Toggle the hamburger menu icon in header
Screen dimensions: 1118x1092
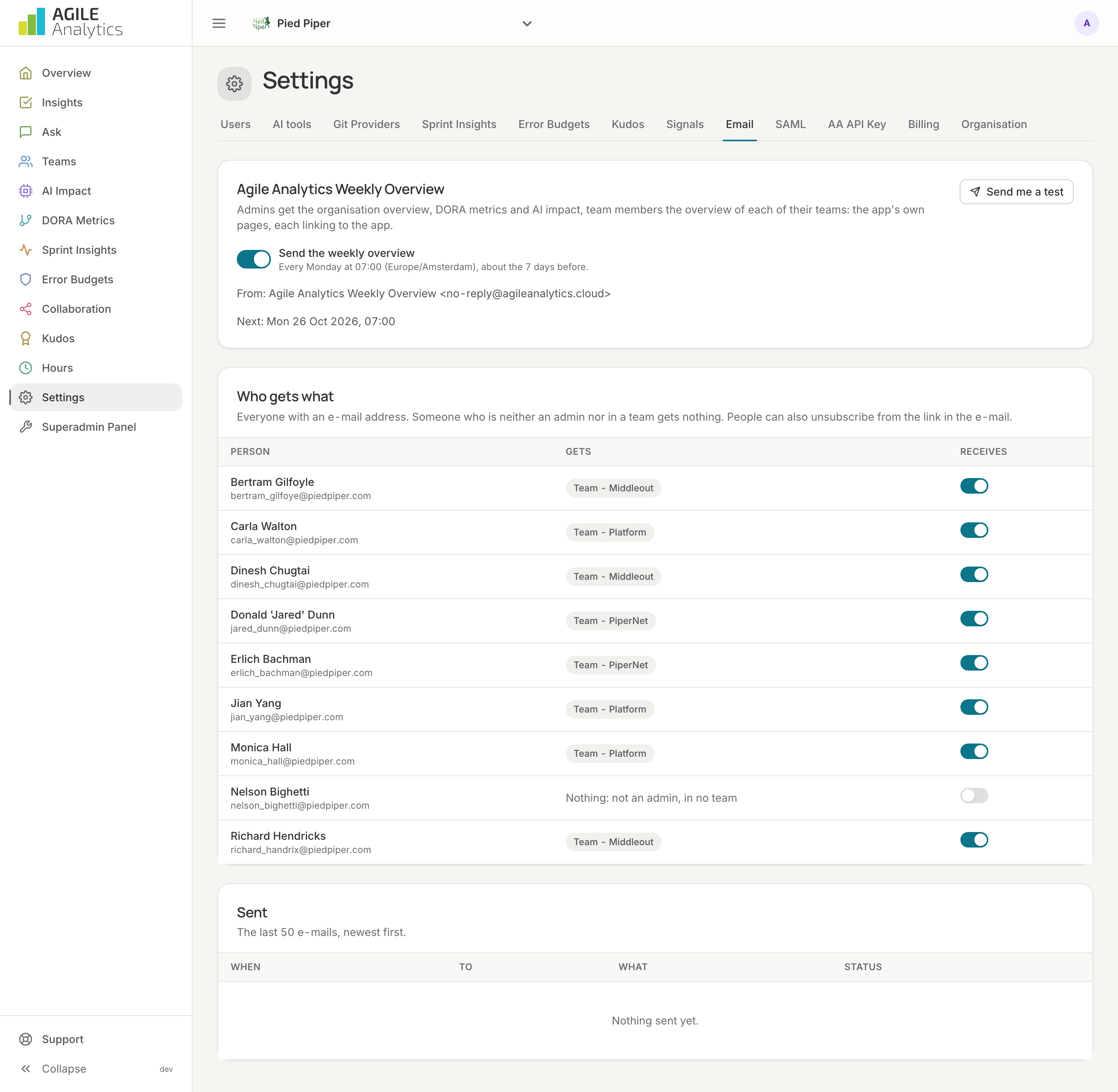(x=219, y=24)
